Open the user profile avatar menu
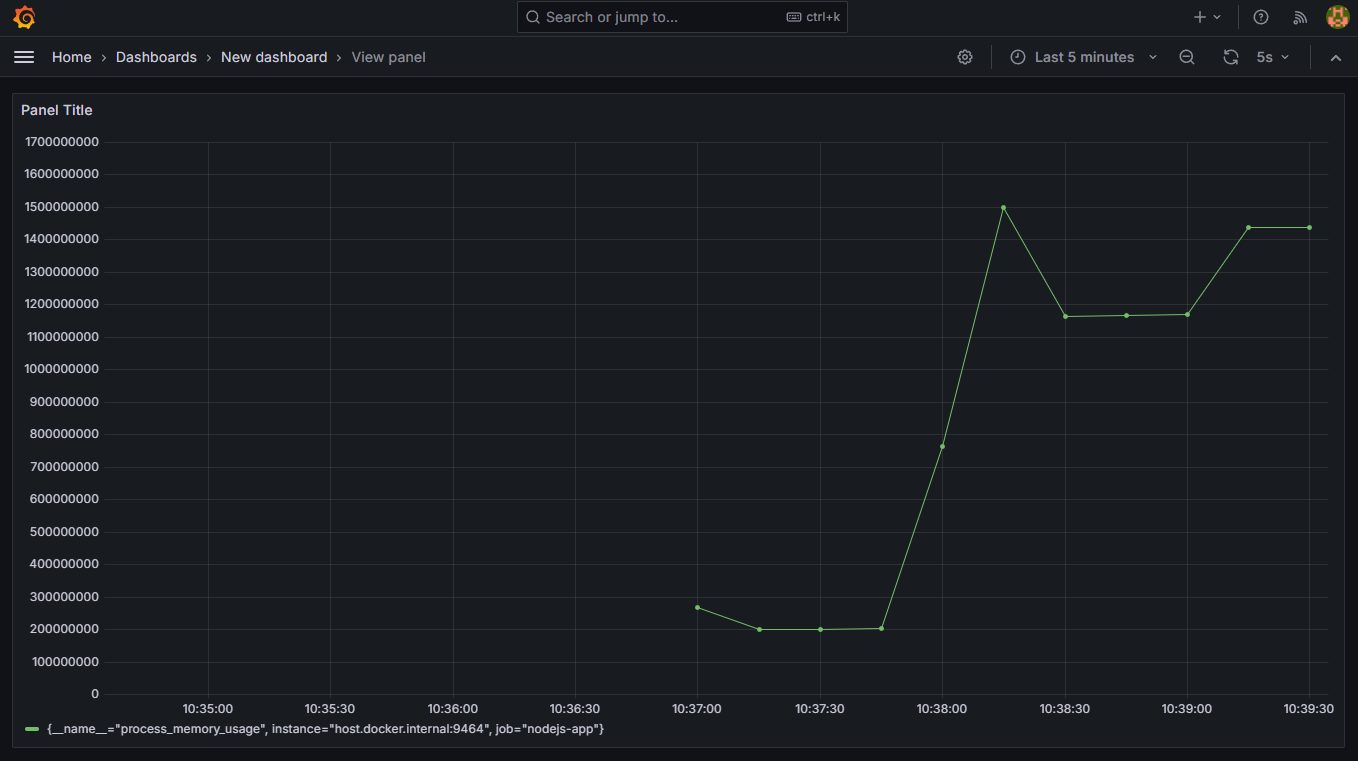Image resolution: width=1358 pixels, height=761 pixels. 1337,17
